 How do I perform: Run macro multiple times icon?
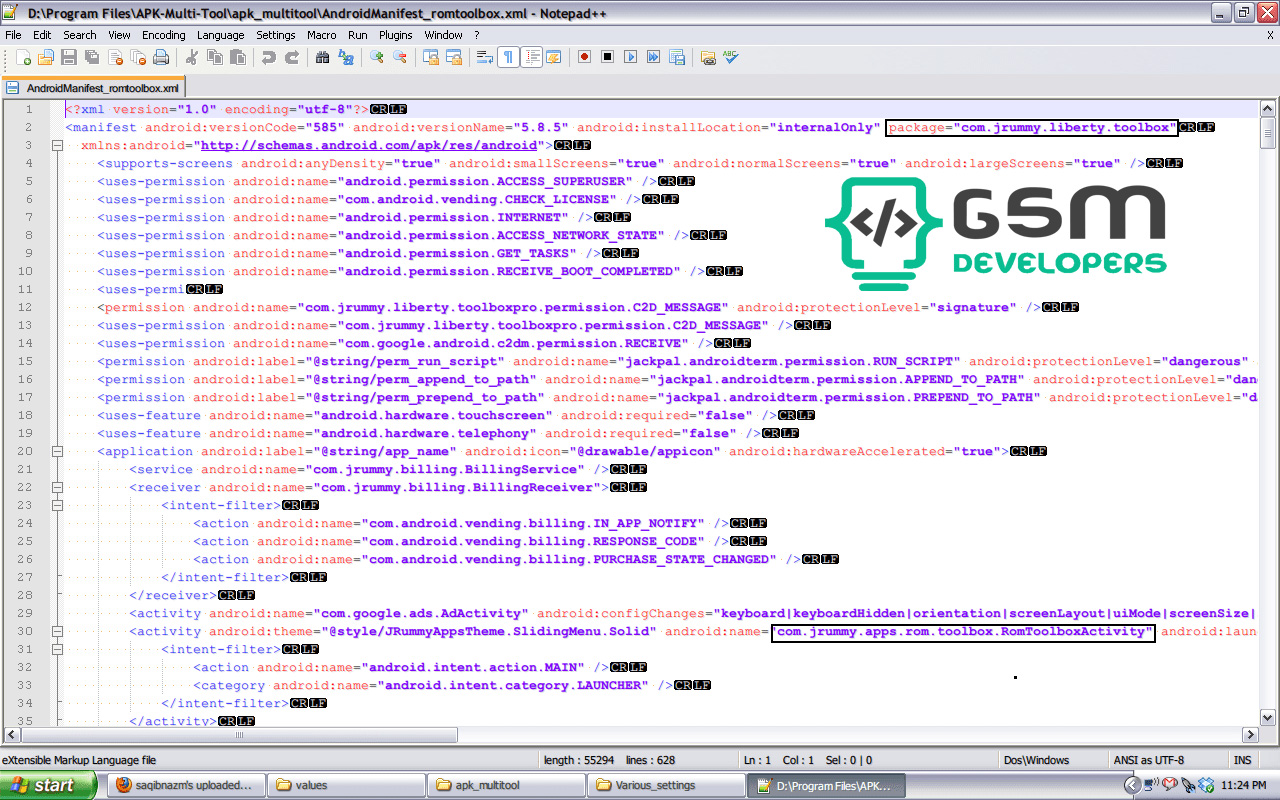point(653,58)
